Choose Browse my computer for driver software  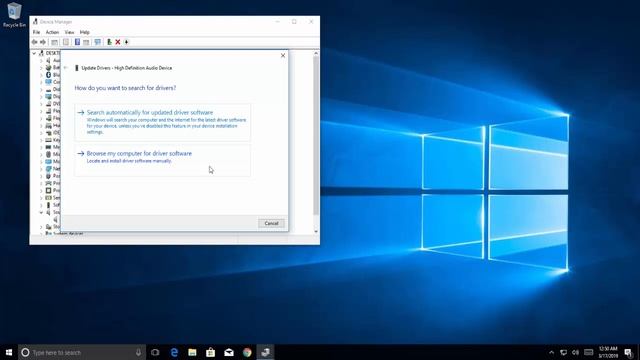[162, 160]
